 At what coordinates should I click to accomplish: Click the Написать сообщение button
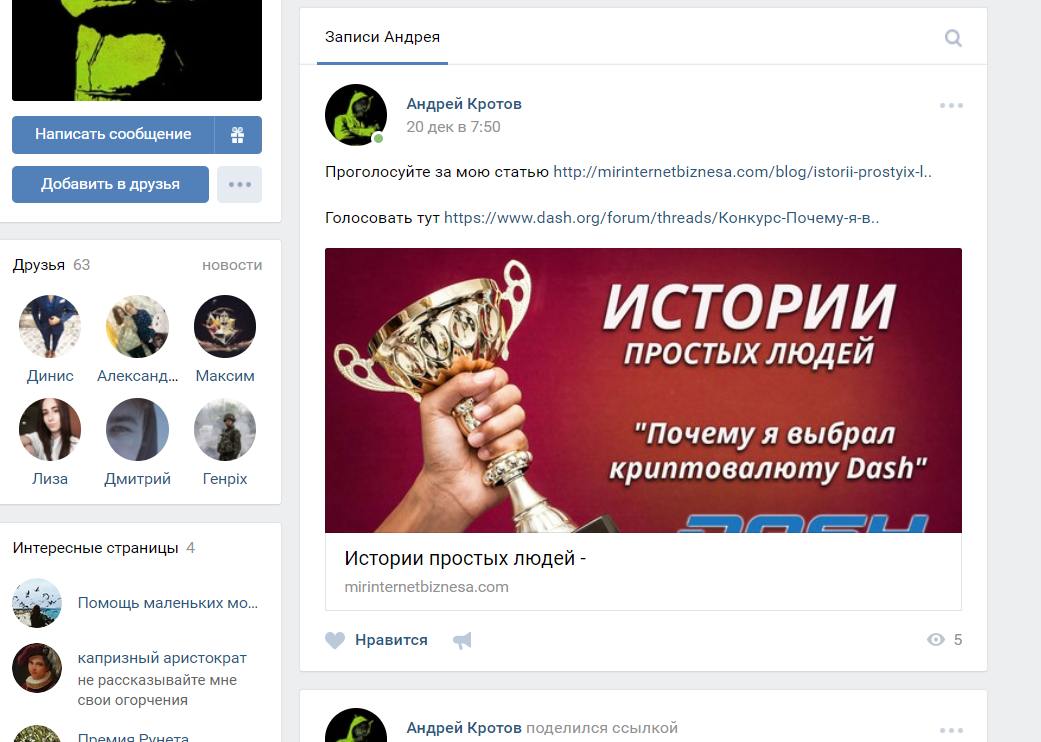(x=113, y=135)
